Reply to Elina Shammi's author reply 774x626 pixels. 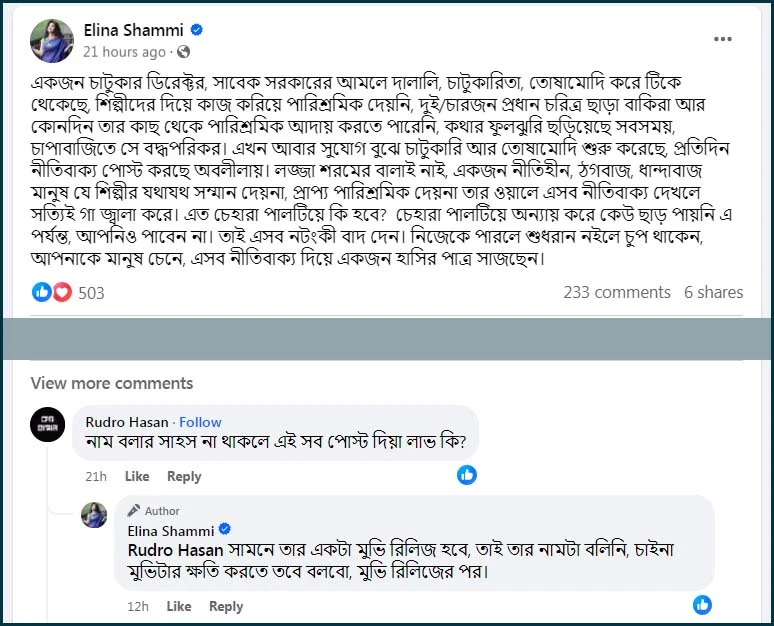[x=226, y=606]
